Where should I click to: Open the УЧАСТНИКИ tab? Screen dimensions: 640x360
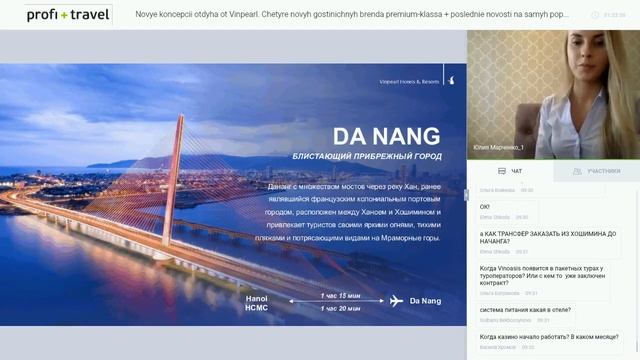click(597, 171)
